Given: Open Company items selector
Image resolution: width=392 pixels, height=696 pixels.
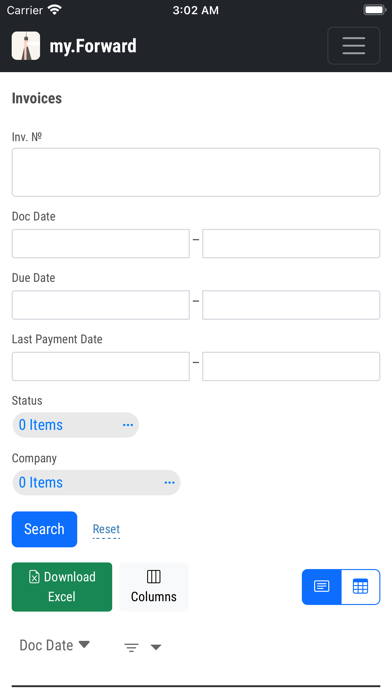Looking at the screenshot, I should 96,482.
